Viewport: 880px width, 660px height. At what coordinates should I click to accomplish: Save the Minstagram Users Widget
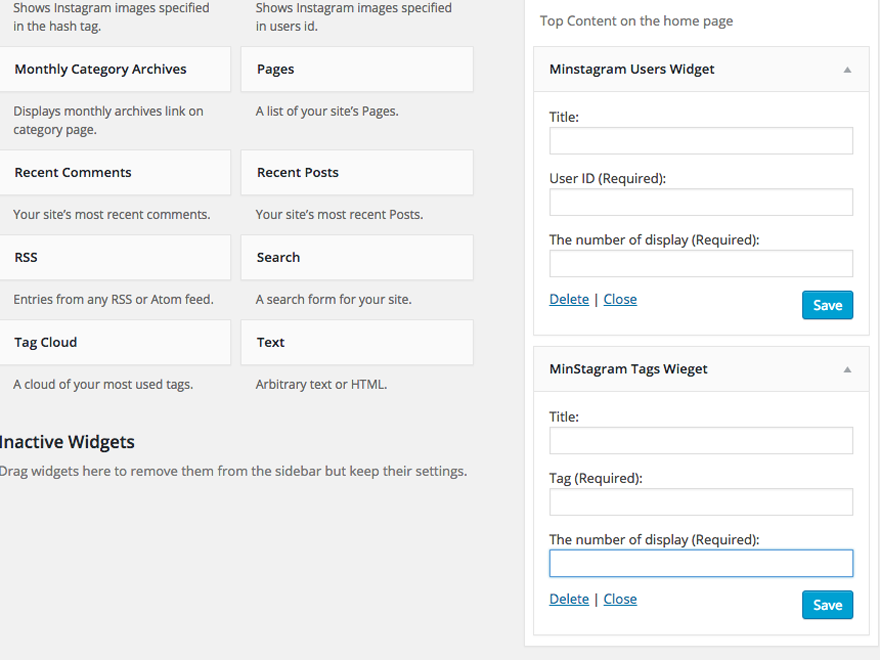(827, 305)
